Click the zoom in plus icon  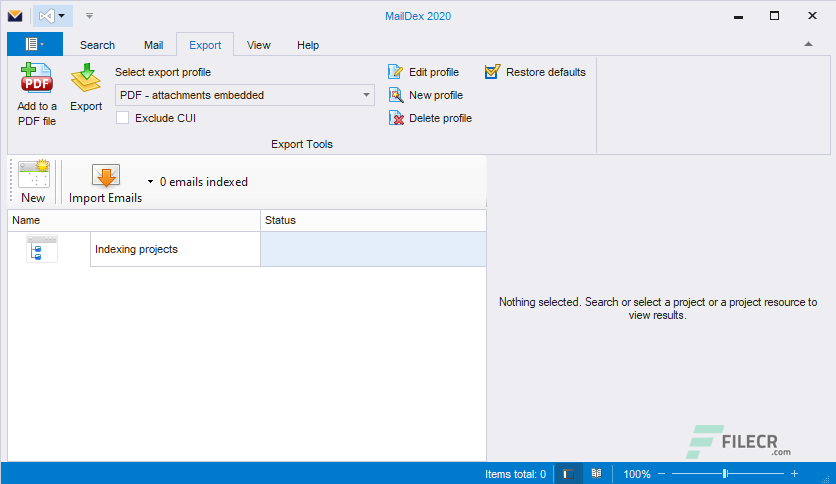(794, 473)
